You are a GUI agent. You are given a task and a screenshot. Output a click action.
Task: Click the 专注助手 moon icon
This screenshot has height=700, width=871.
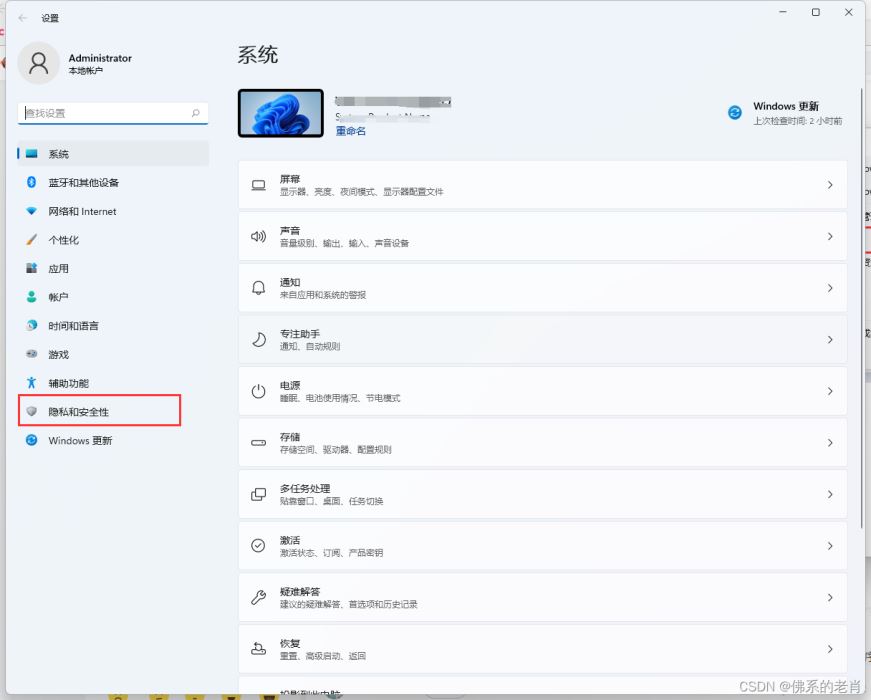[x=258, y=339]
